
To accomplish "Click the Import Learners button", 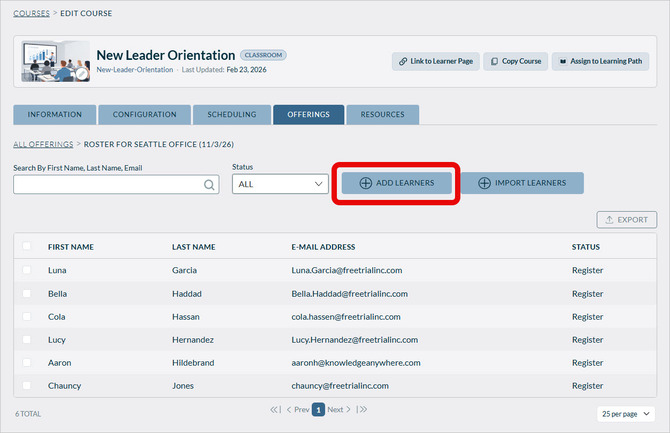I will 522,183.
